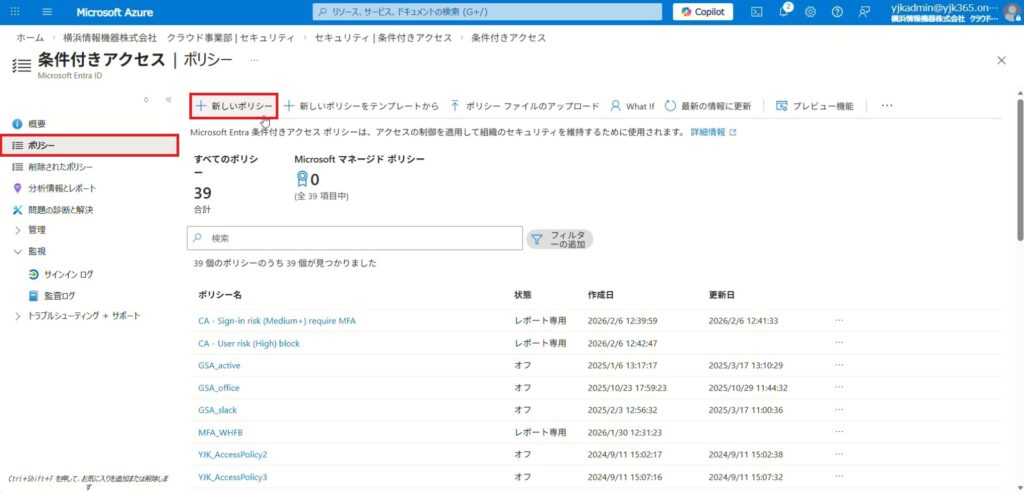Click the policy 検索 search field

pos(360,238)
